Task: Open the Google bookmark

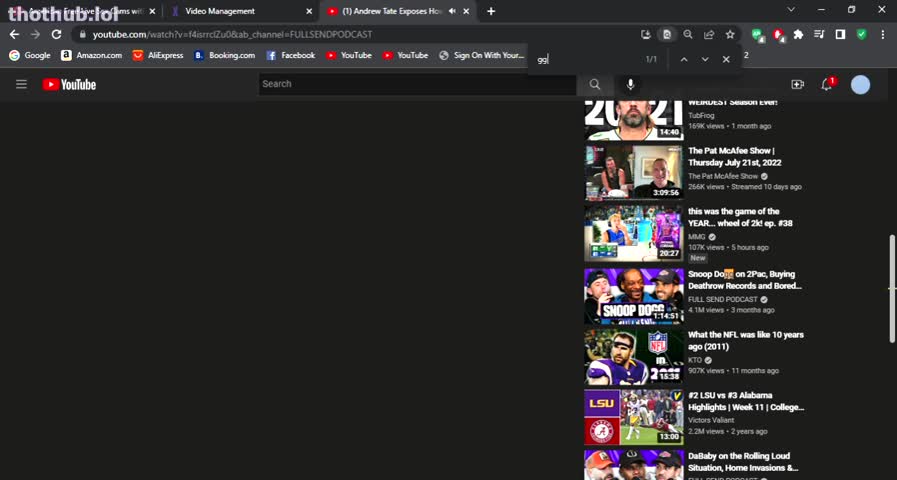Action: [30, 55]
